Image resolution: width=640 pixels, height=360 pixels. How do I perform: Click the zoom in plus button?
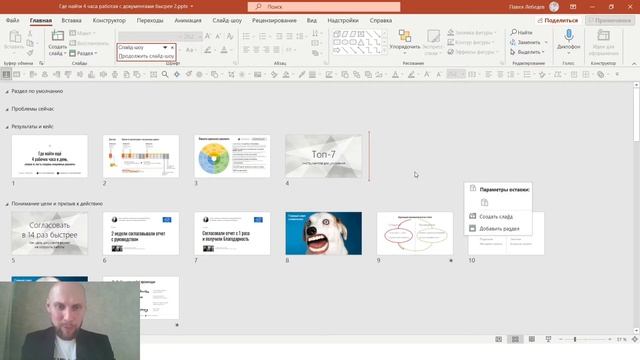610,339
